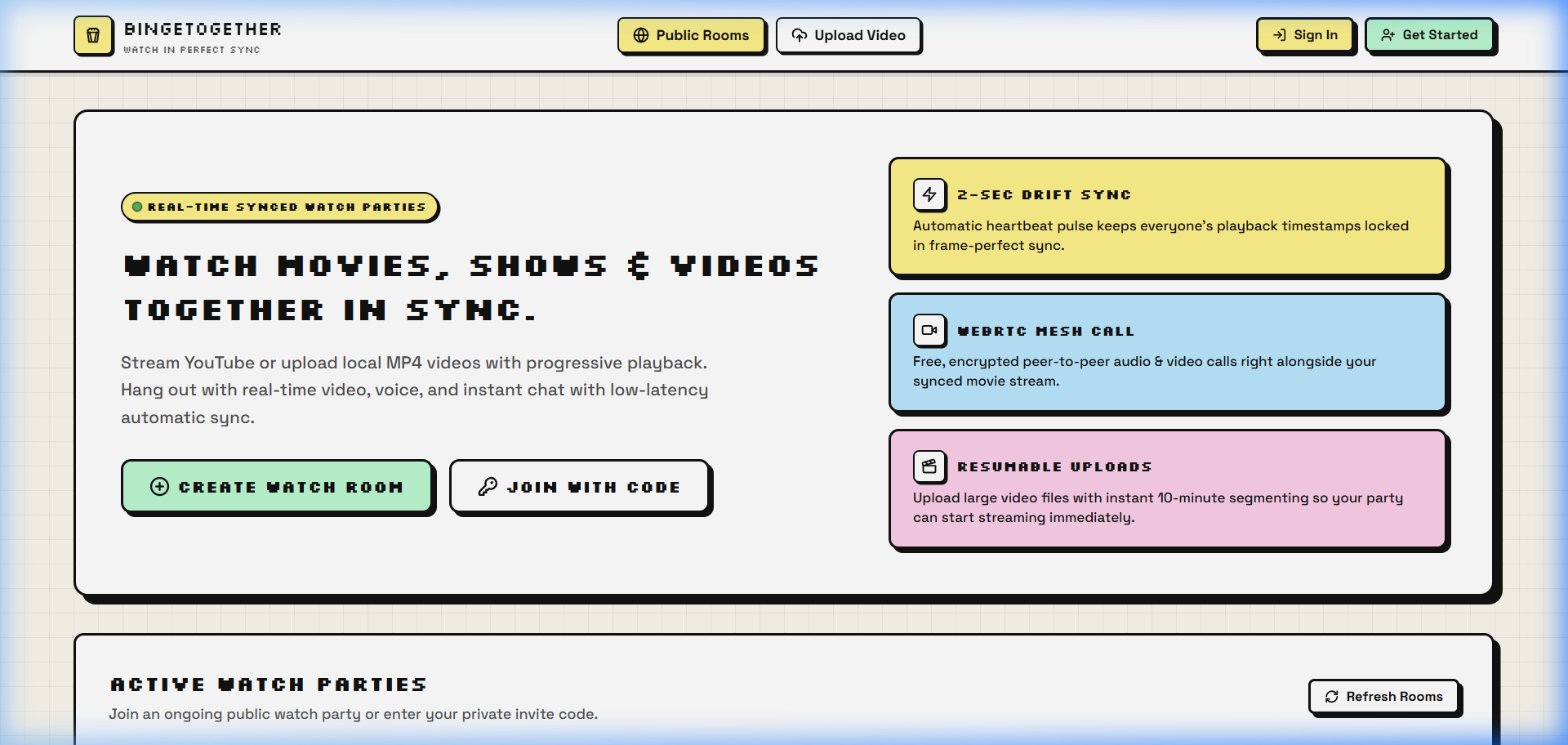Click the 'Real-Time Synced Watch Parties' badge
The height and width of the screenshot is (745, 1568).
click(x=279, y=207)
